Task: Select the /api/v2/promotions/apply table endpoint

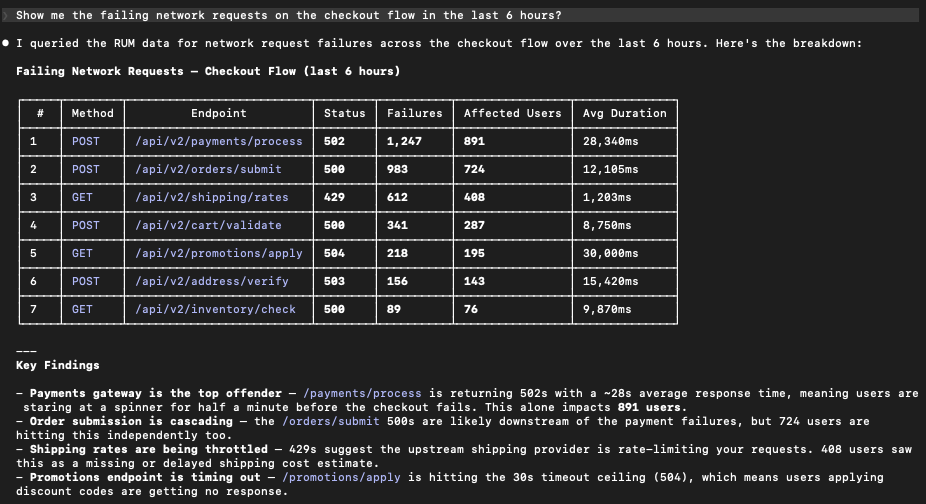Action: pyautogui.click(x=218, y=253)
